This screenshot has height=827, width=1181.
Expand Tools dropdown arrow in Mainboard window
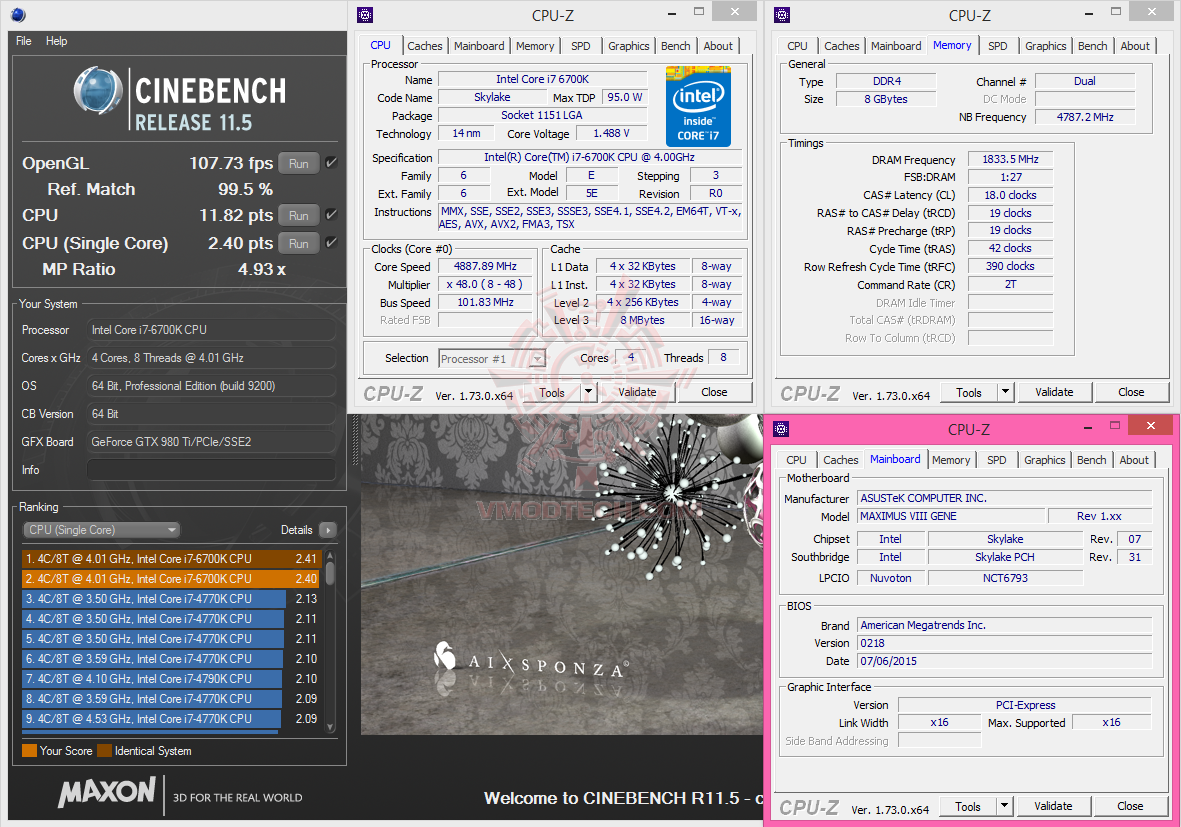(x=1004, y=807)
